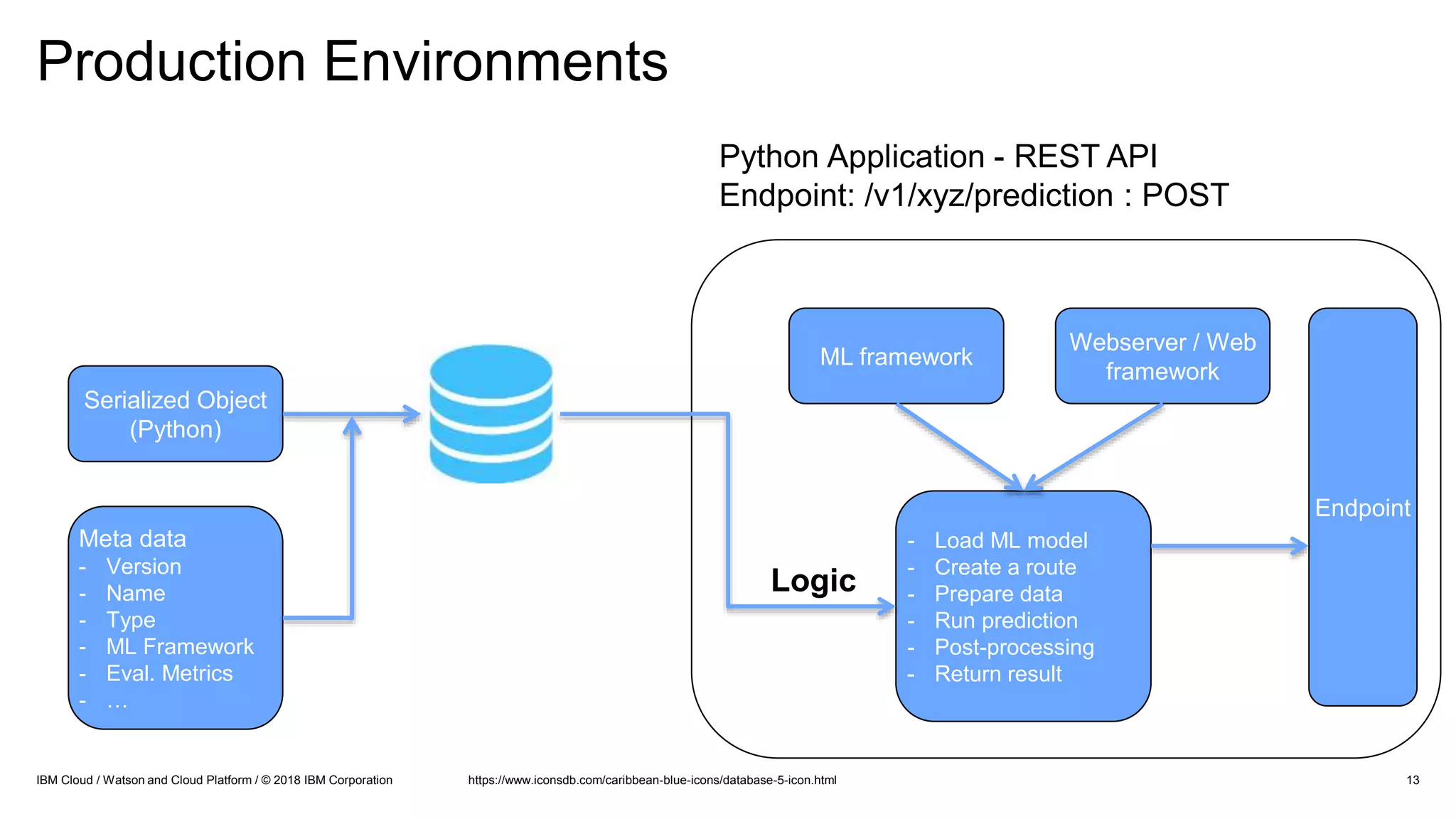Click the 'ML Framework' metadata item
1456x819 pixels.
coord(180,646)
